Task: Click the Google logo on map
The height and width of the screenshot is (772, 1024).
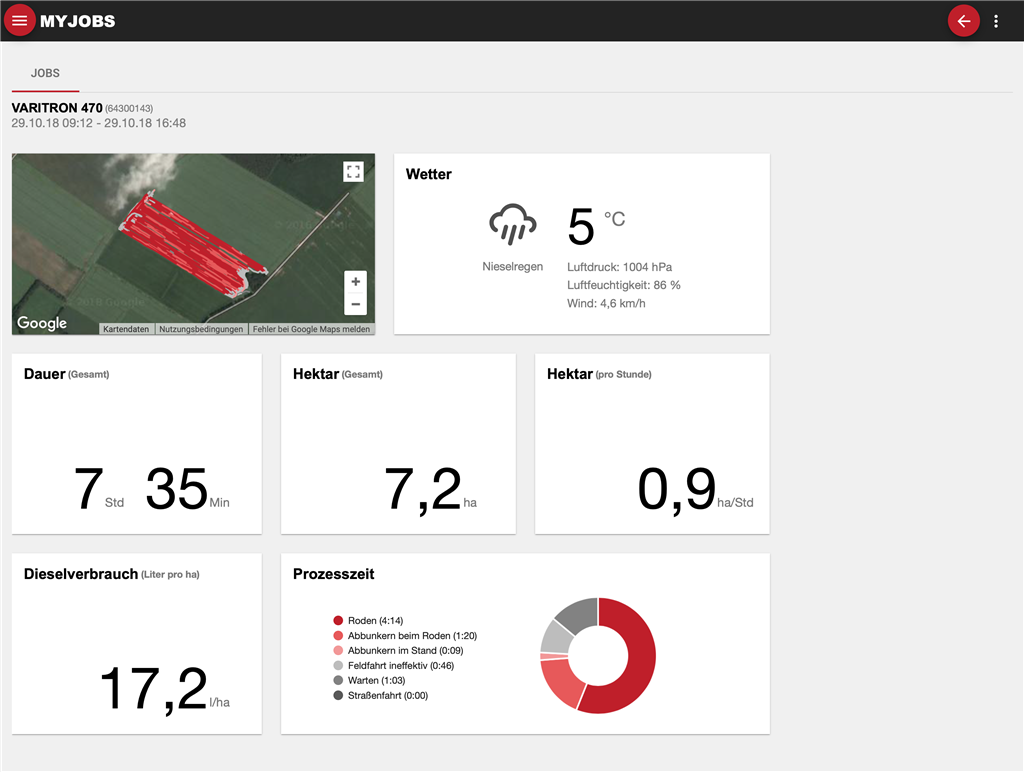Action: pyautogui.click(x=42, y=323)
